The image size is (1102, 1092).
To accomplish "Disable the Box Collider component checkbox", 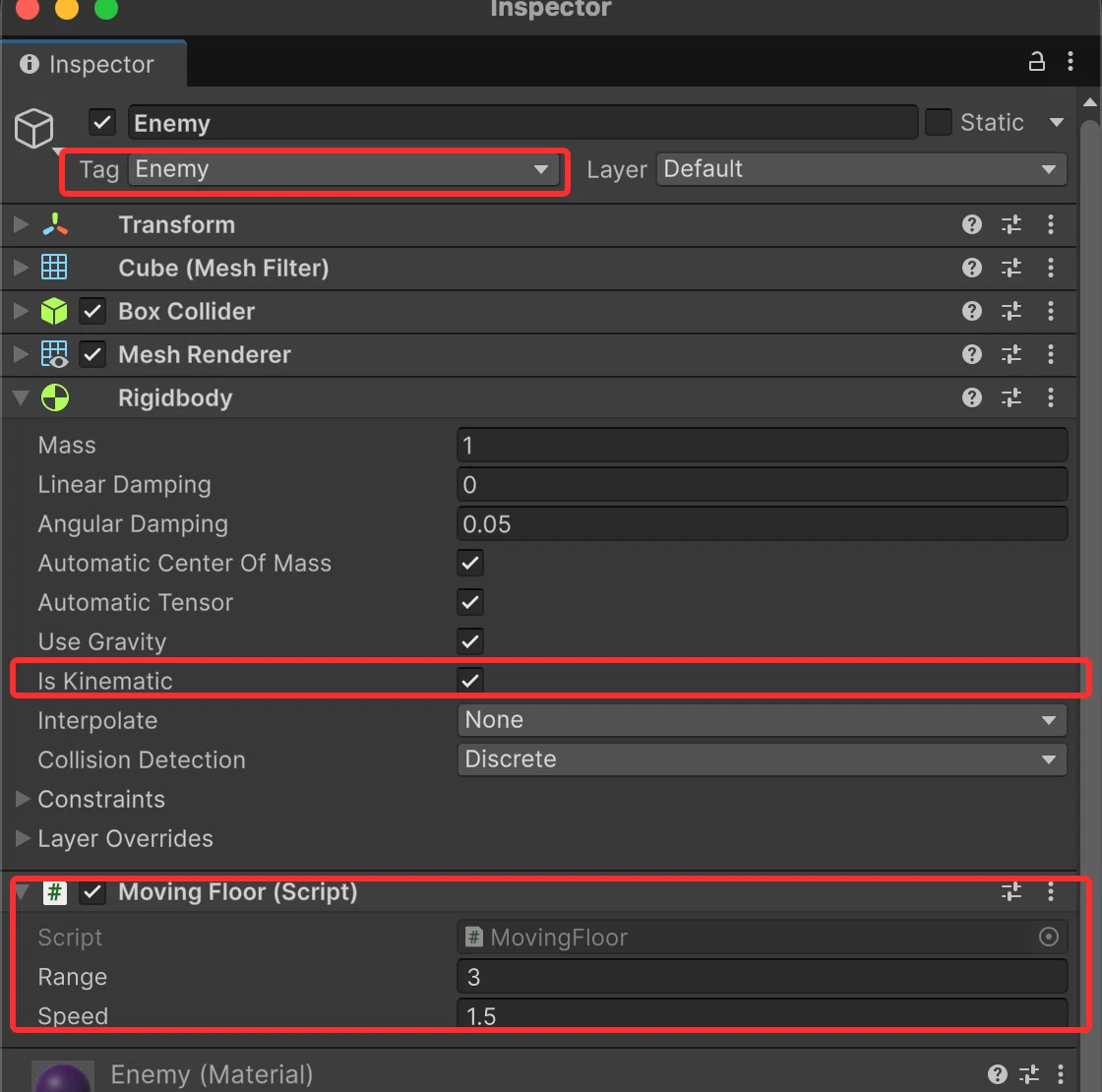I will 92,311.
